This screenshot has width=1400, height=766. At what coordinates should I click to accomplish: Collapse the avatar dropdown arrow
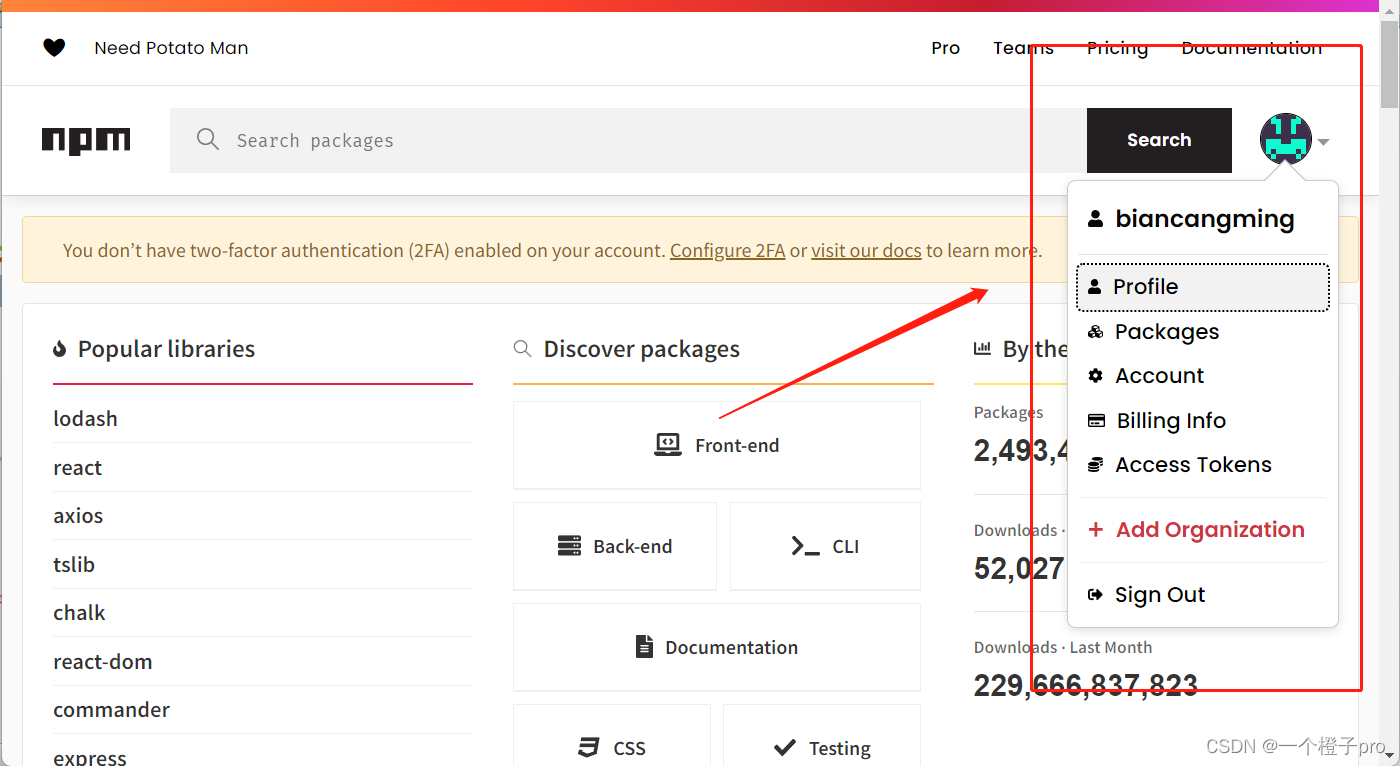[1323, 142]
